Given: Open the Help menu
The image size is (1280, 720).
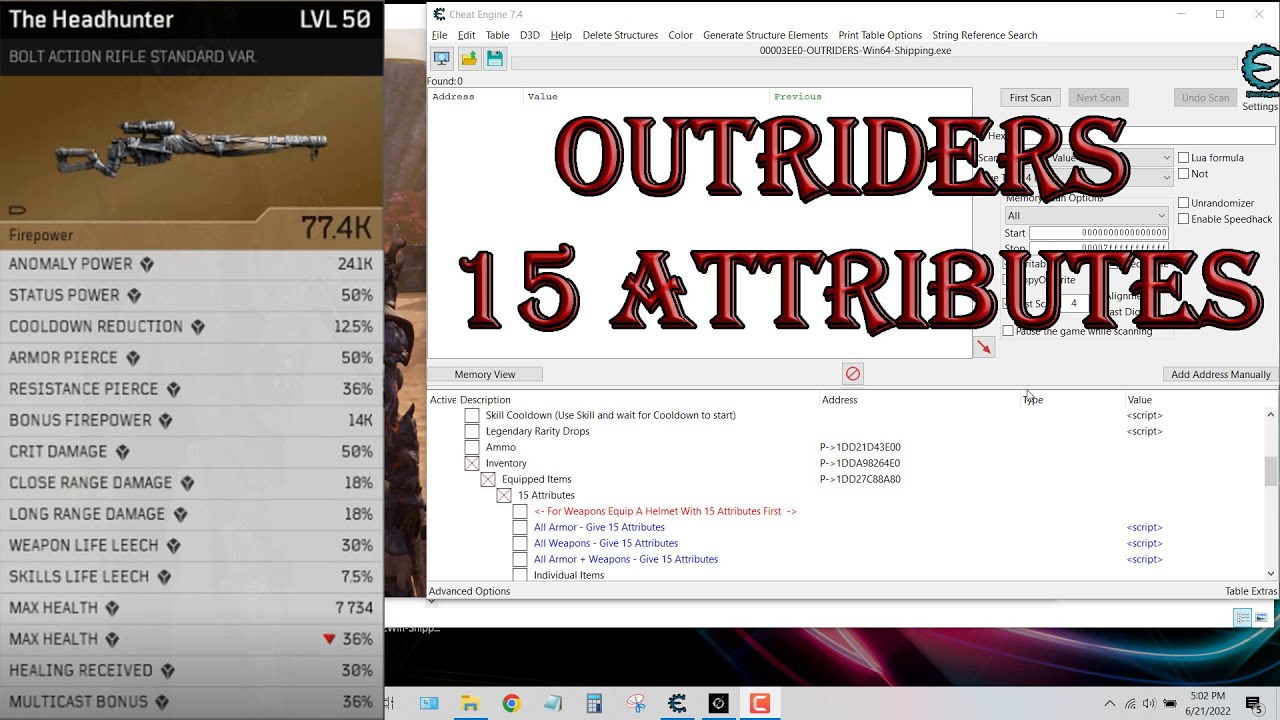Looking at the screenshot, I should click(x=561, y=35).
